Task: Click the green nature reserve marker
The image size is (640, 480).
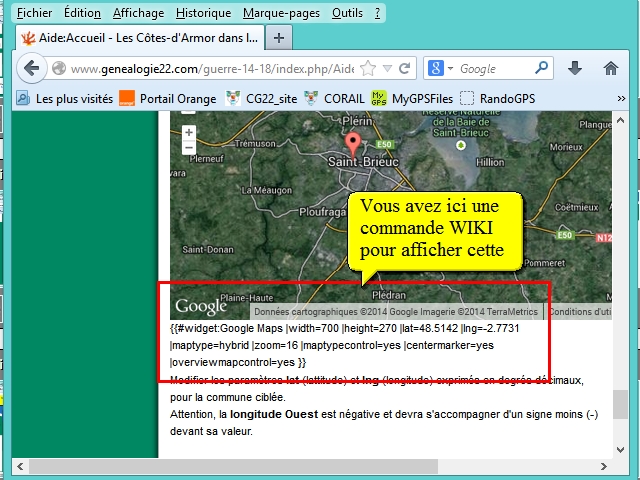Action: (x=461, y=145)
